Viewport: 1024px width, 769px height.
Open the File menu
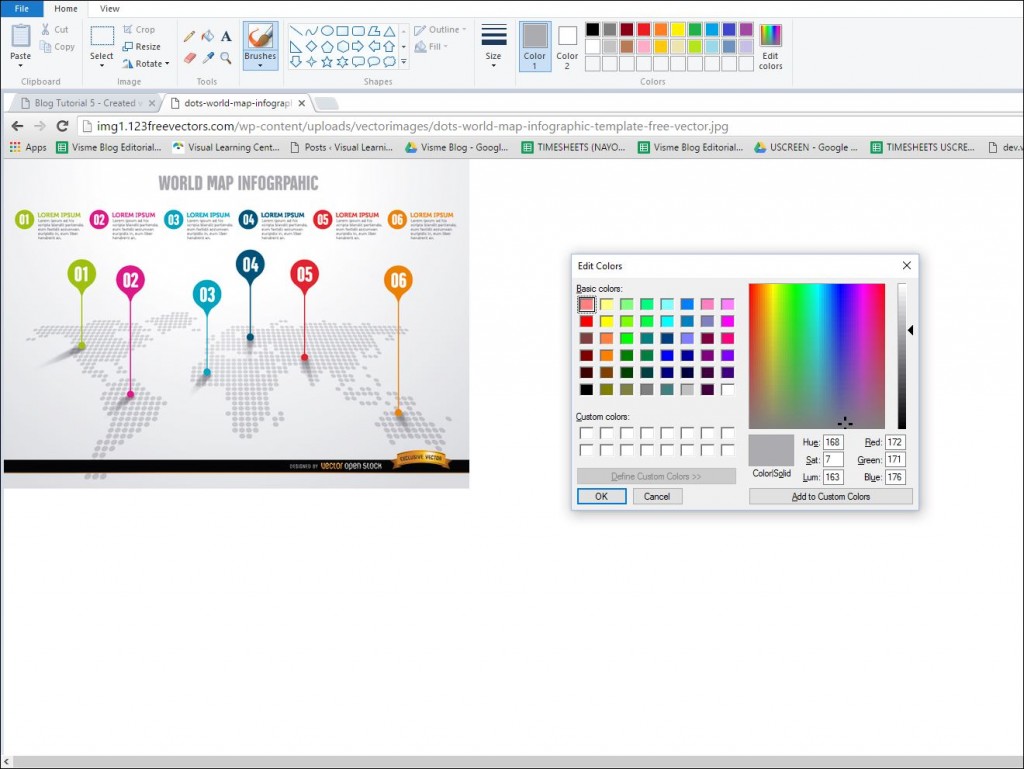(x=21, y=8)
